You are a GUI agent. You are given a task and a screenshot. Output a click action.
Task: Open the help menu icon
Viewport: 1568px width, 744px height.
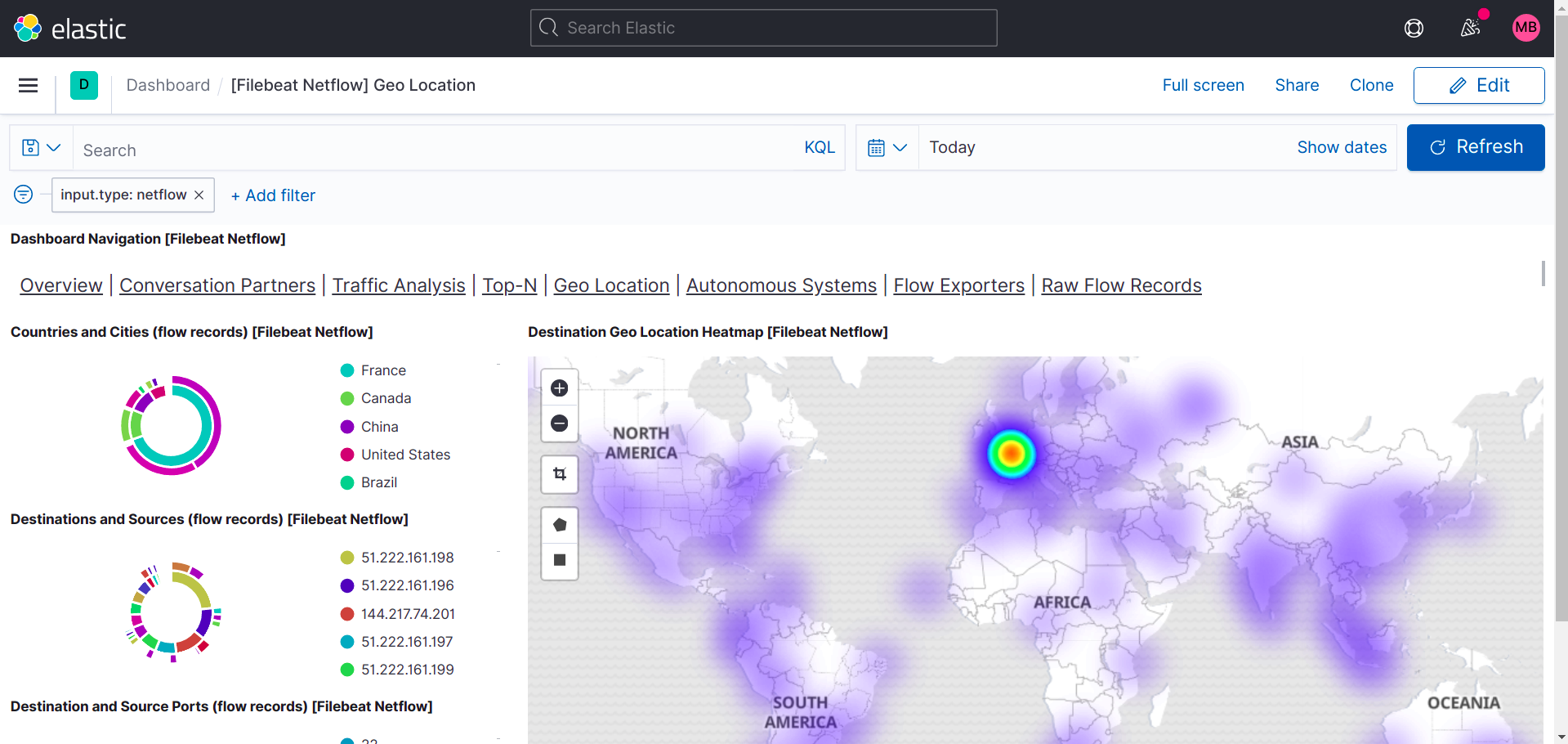[x=1414, y=29]
